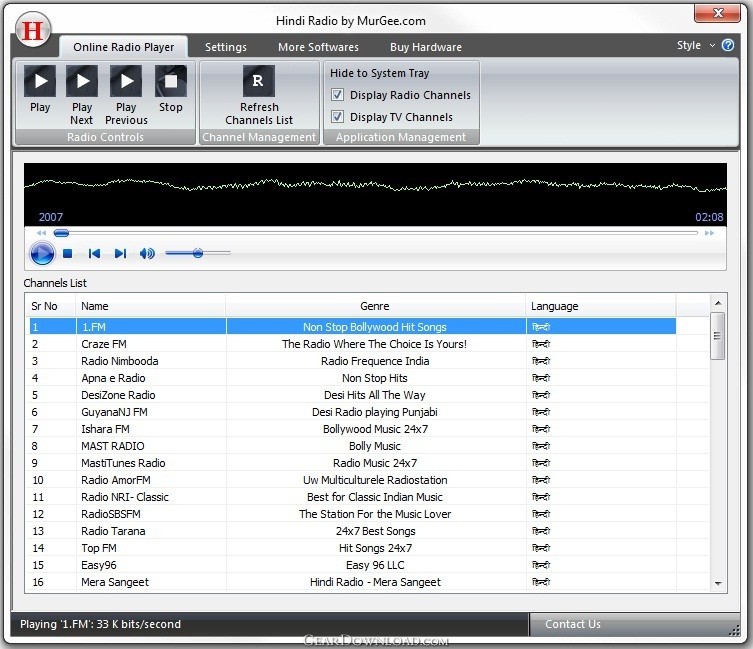Refresh Channels List
Screen dimensions: 753x649
point(259,95)
